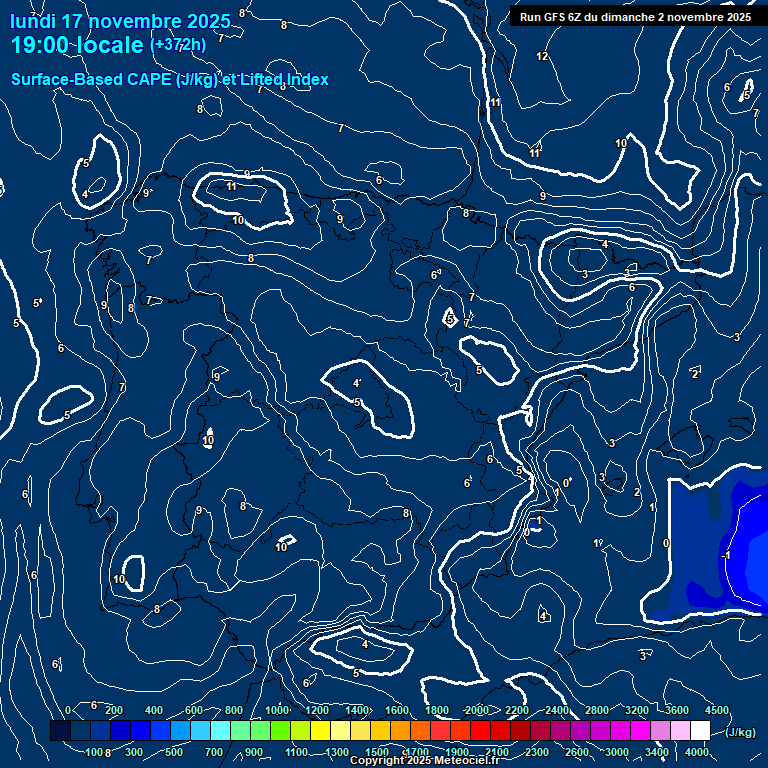The width and height of the screenshot is (768, 768).
Task: Click the "2100" label below the scale
Action: click(497, 752)
